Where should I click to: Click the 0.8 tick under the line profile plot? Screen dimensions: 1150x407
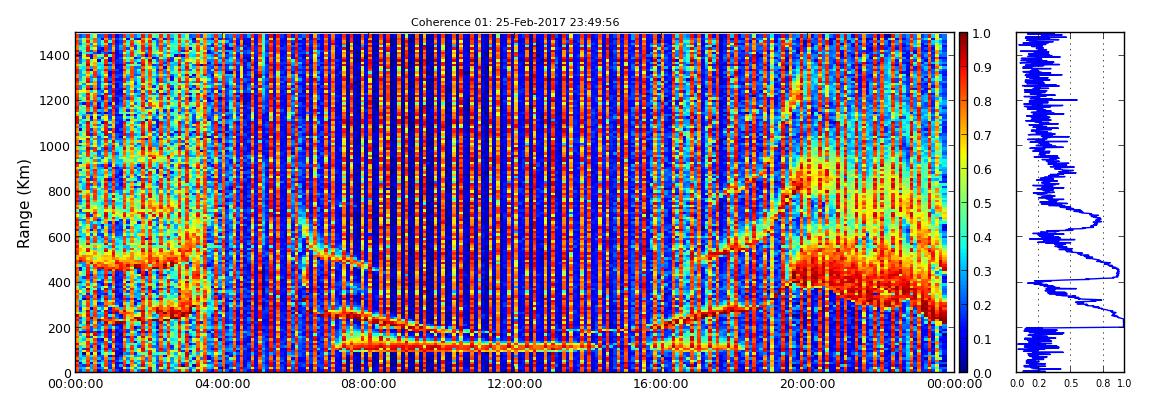click(1104, 384)
